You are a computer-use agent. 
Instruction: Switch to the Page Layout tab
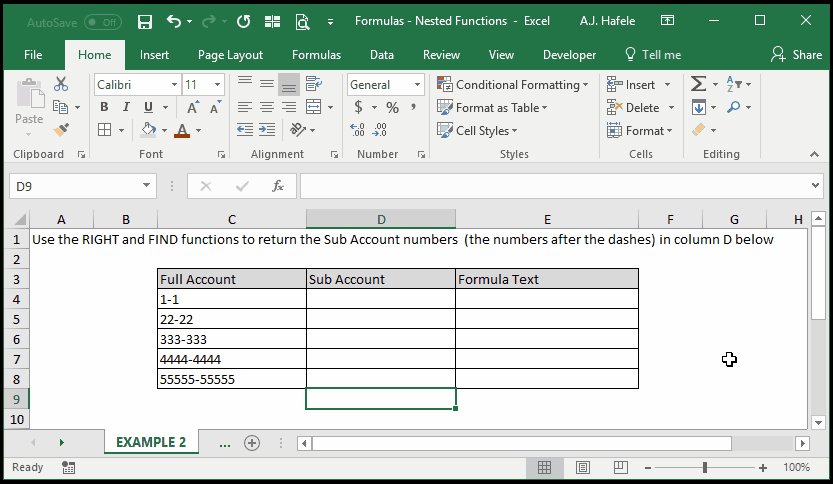click(230, 55)
